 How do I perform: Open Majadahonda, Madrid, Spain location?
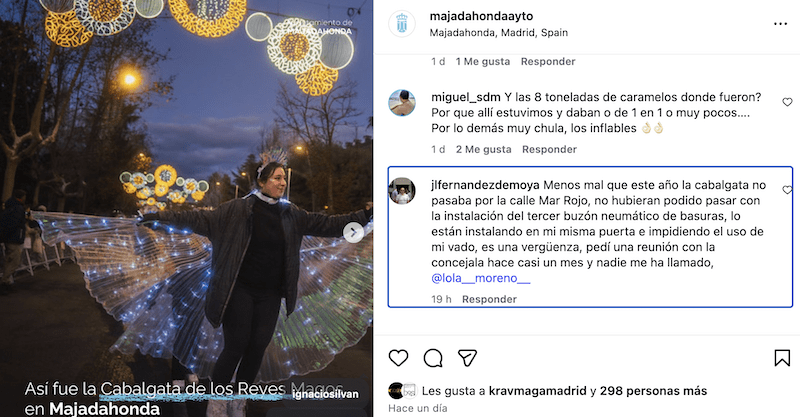click(498, 33)
